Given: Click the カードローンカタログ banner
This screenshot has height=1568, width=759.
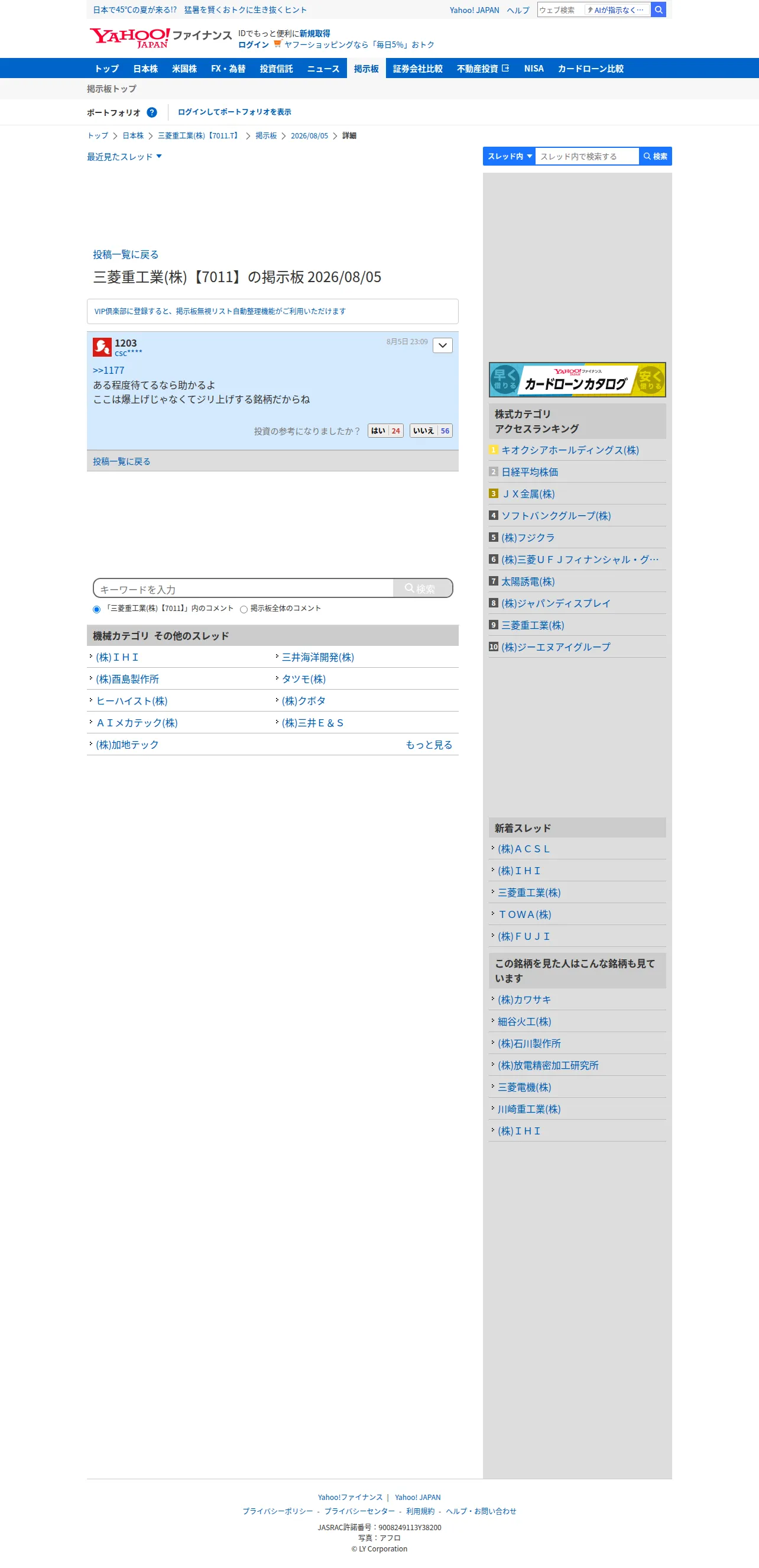Looking at the screenshot, I should [577, 380].
